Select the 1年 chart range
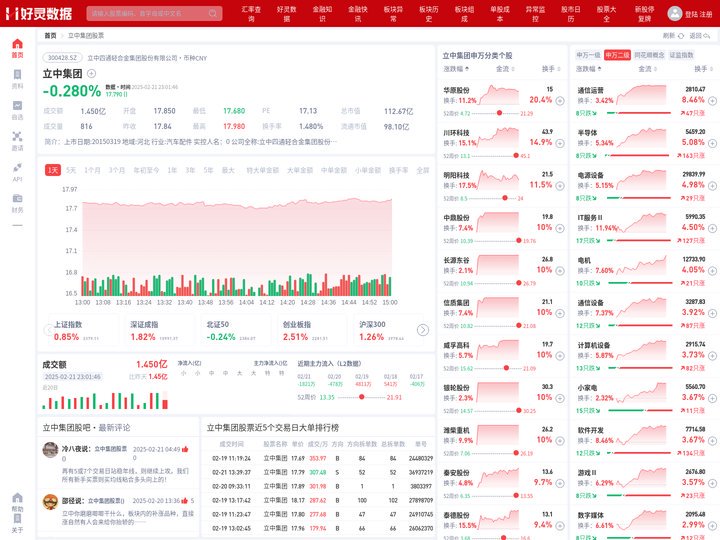The height and width of the screenshot is (540, 720). click(172, 170)
